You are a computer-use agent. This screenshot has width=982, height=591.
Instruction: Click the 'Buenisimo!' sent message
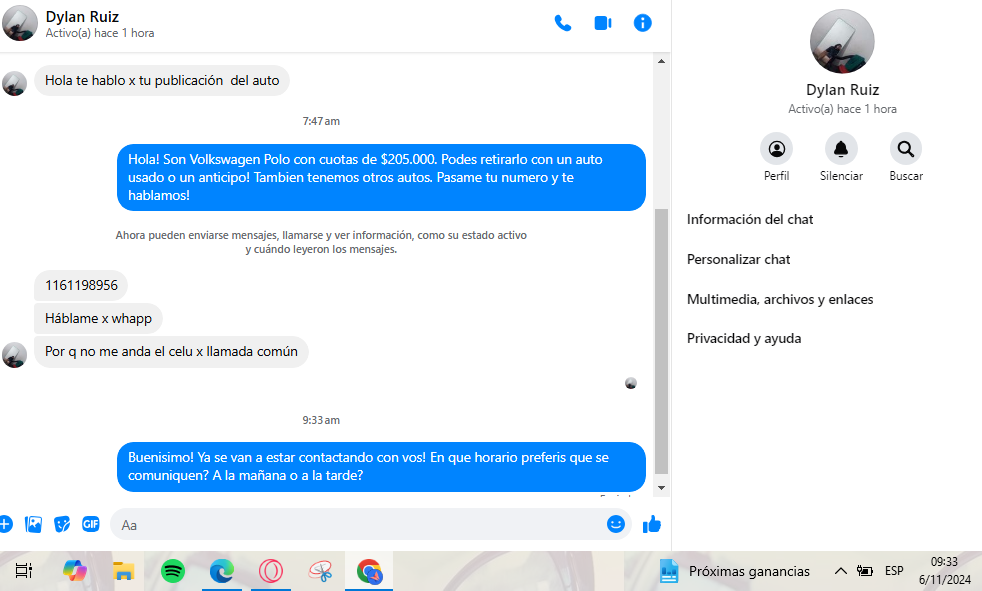pyautogui.click(x=381, y=466)
